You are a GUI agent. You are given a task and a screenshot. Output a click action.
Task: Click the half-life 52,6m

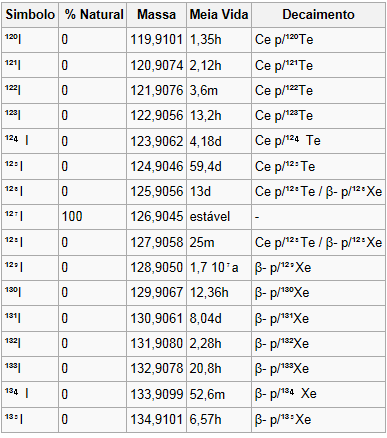pos(207,394)
